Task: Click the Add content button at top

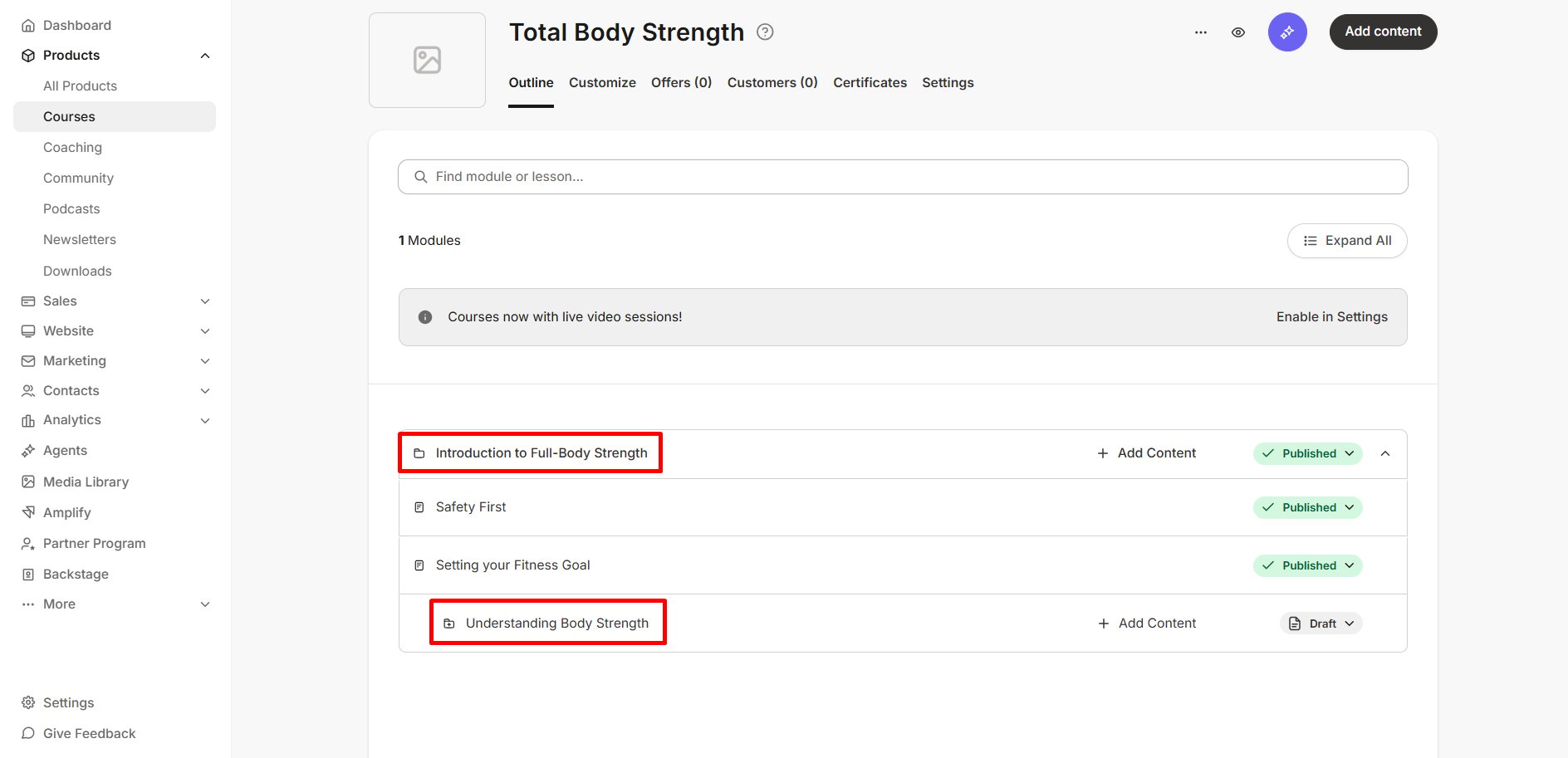Action: (1383, 32)
